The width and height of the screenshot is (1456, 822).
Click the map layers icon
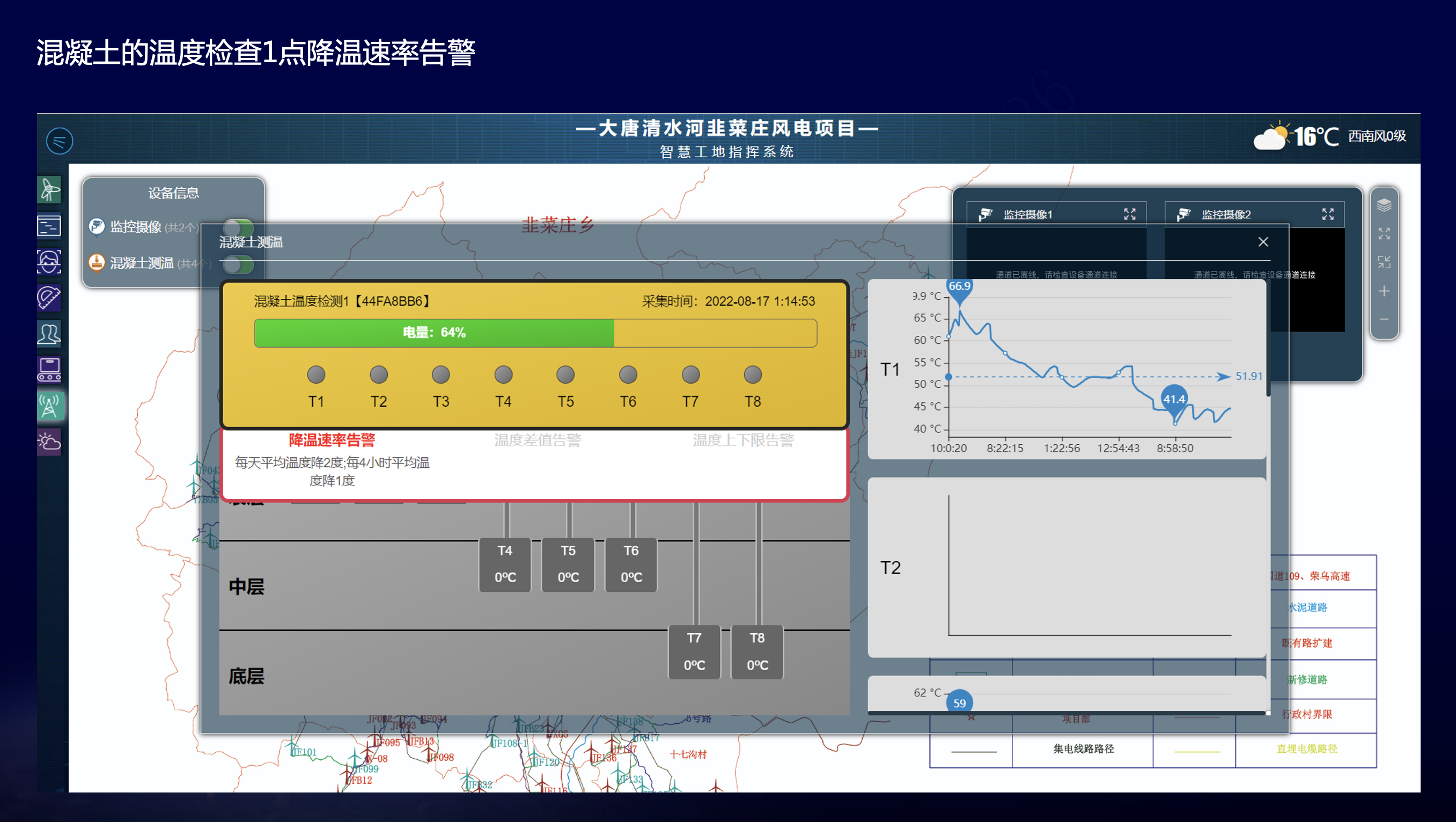[x=1384, y=204]
